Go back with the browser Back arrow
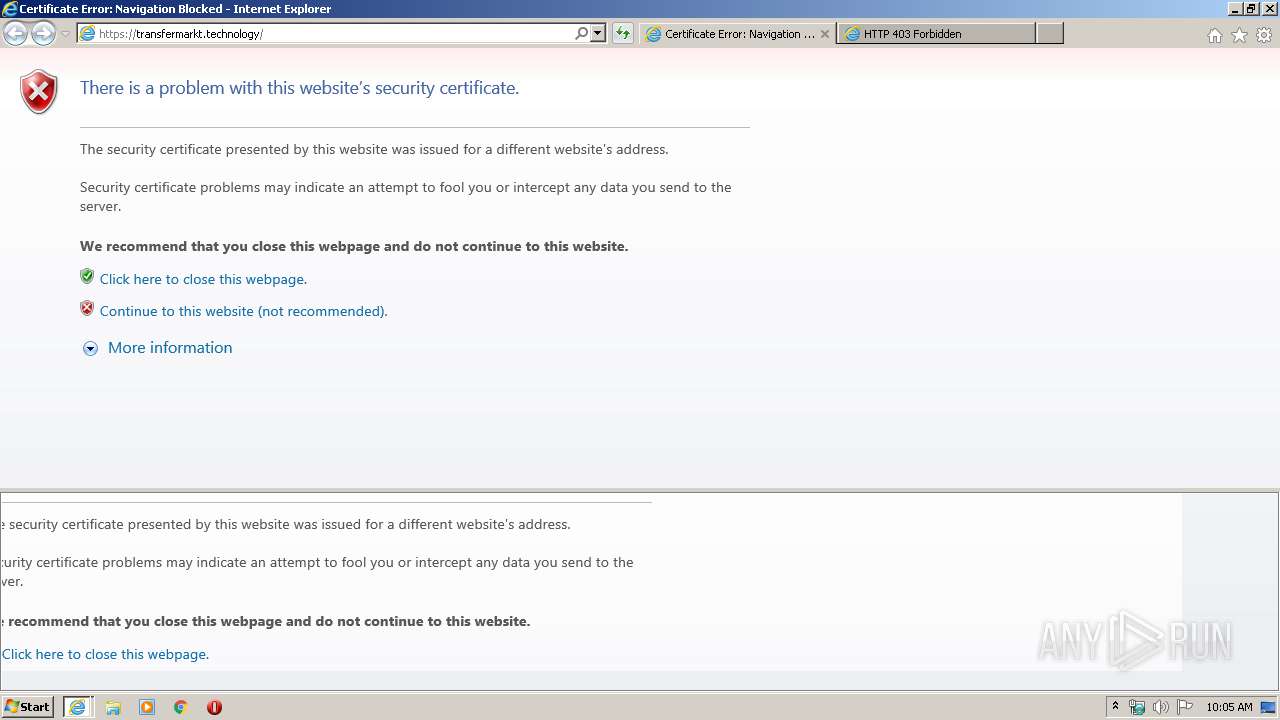 (15, 33)
